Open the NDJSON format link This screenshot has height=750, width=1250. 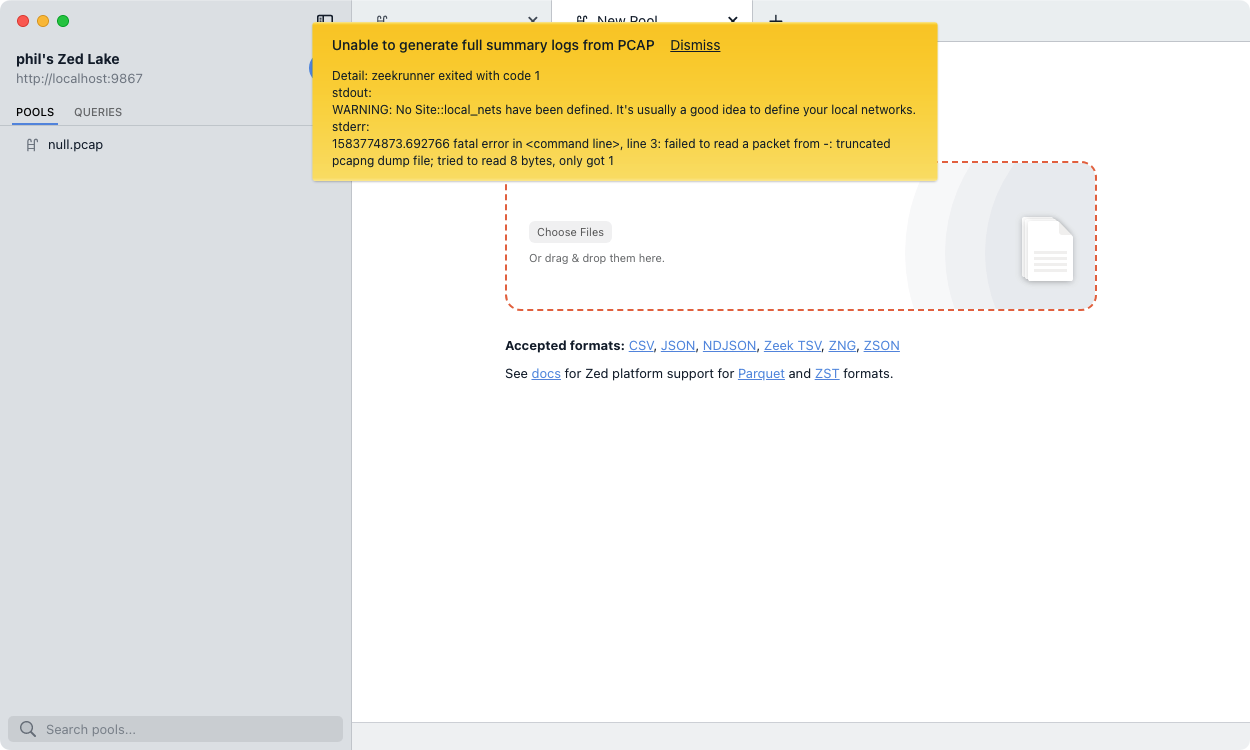tap(730, 346)
